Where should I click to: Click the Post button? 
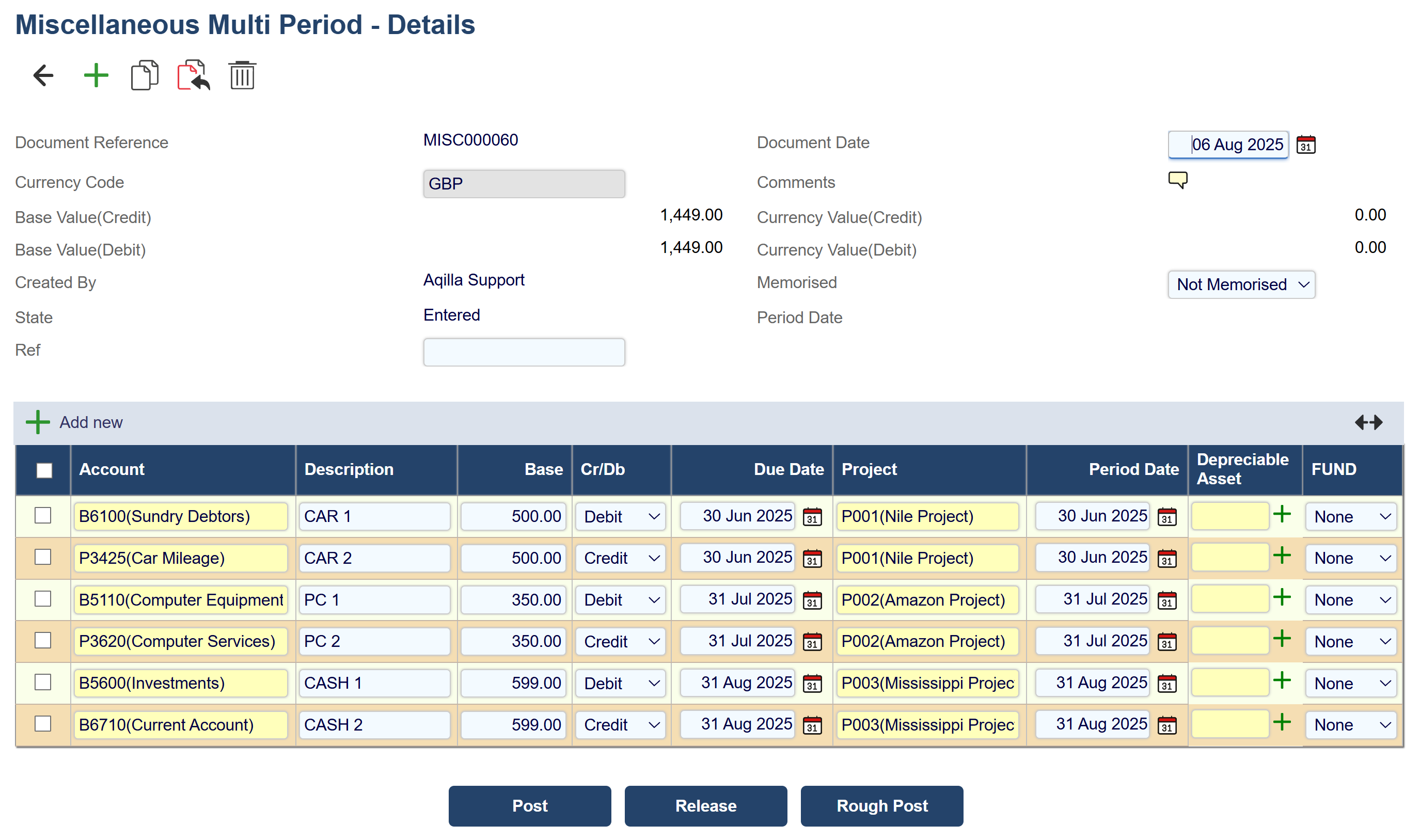pos(529,805)
